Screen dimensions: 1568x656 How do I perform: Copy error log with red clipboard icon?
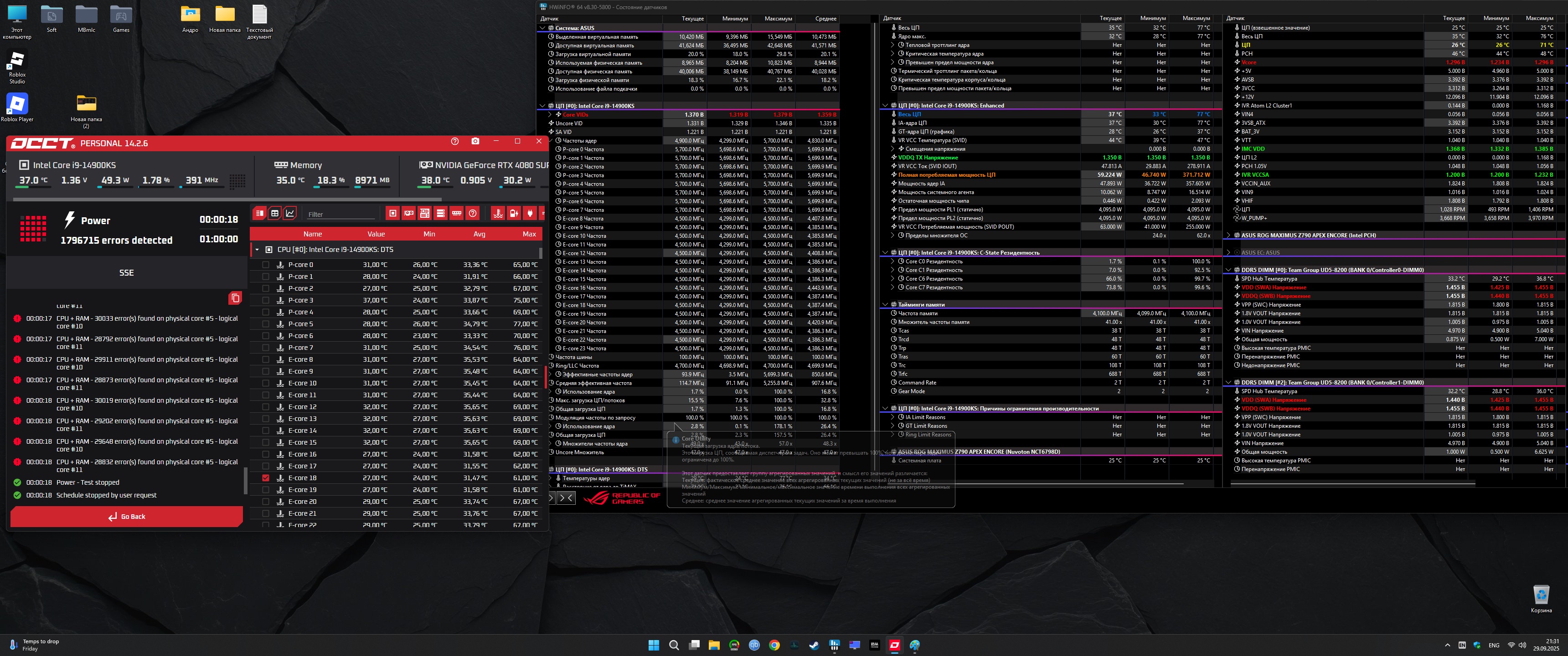click(235, 297)
